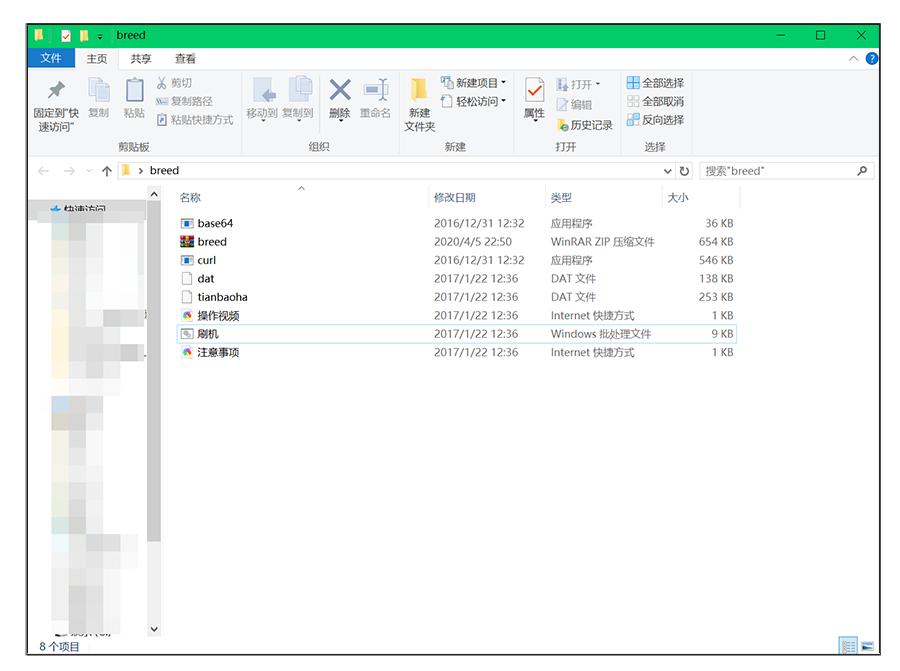Select the 操作视频 shortcut
Screen dimensions: 900x671
456,315
